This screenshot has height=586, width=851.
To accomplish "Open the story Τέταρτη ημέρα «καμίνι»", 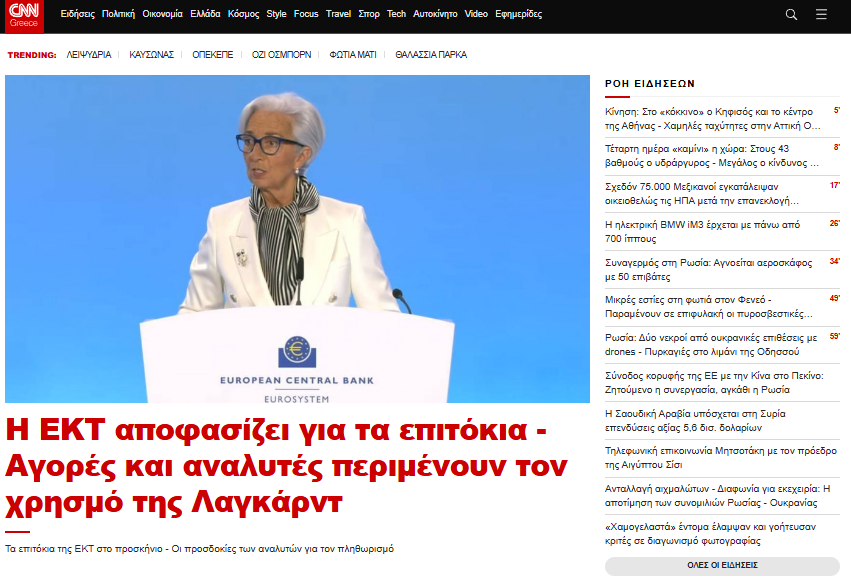I will click(712, 156).
